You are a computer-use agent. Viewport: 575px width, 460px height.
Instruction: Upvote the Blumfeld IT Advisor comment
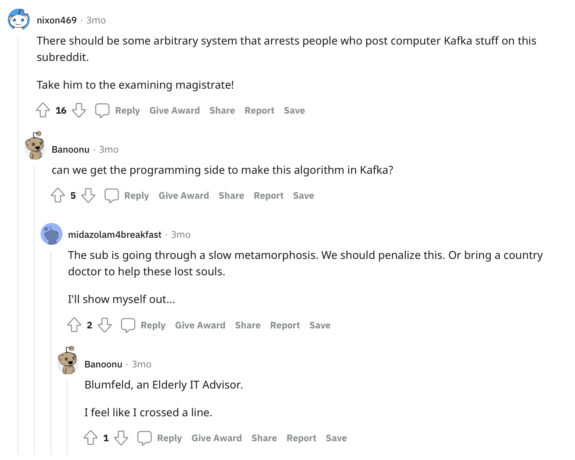click(x=91, y=438)
